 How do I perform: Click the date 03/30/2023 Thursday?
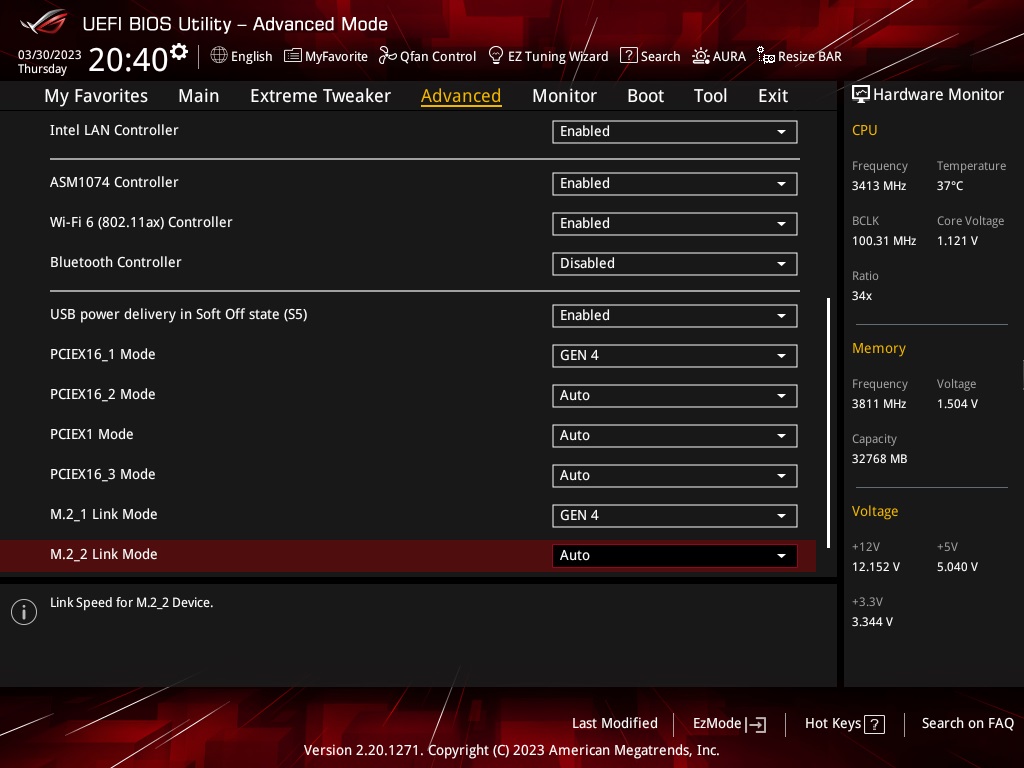click(x=49, y=61)
